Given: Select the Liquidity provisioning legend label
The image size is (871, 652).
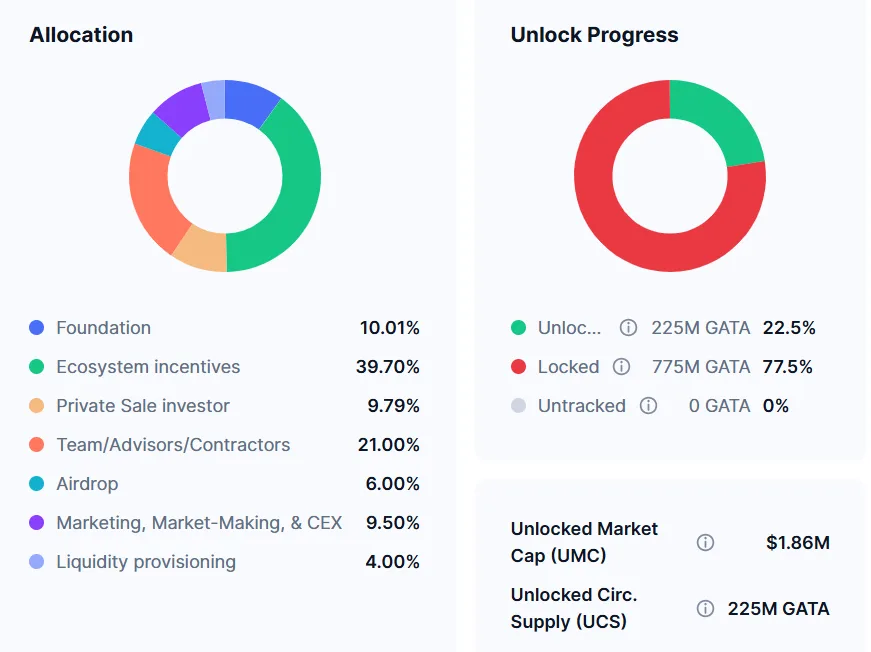Looking at the screenshot, I should (x=146, y=562).
